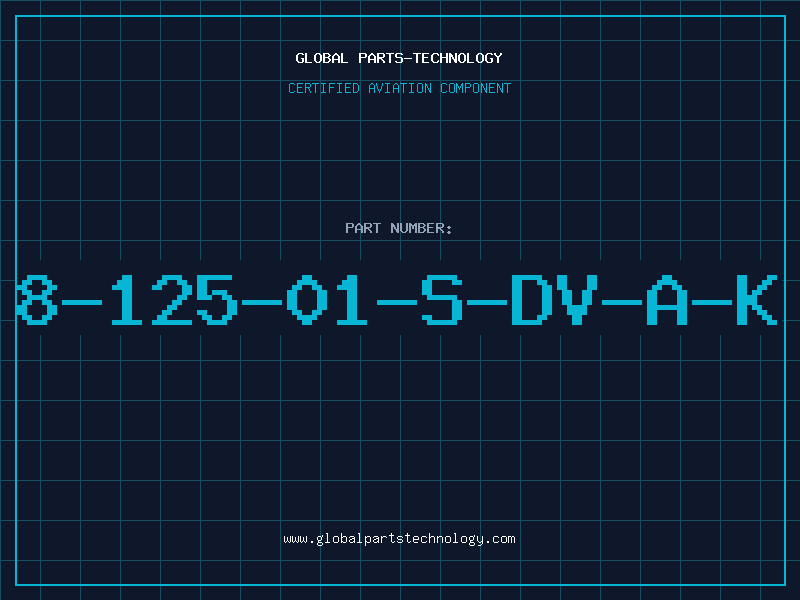Click the 'GLOBAL PARTS-TECHNOLOGY' heading

(399, 58)
